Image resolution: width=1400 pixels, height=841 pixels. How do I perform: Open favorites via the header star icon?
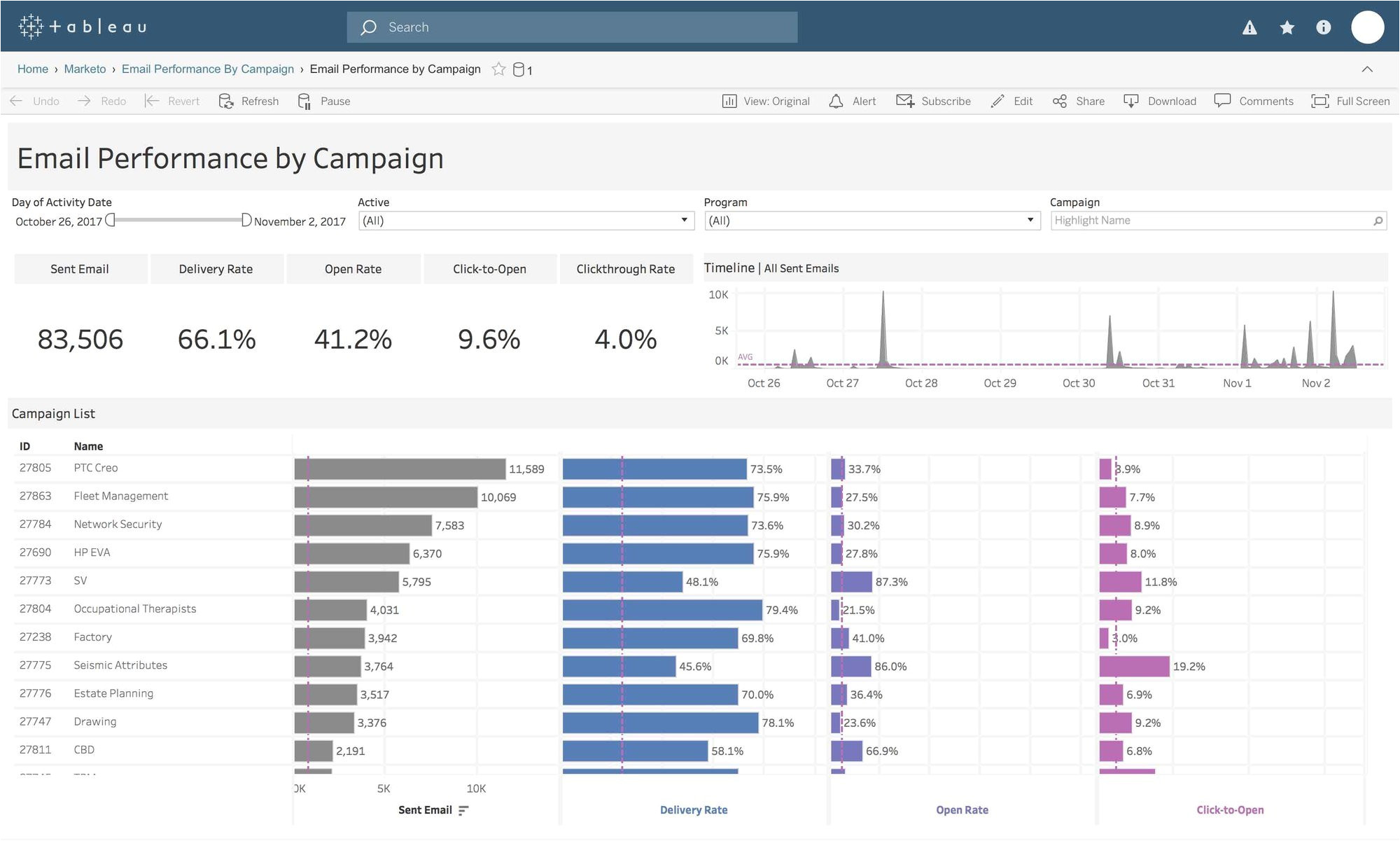1287,27
